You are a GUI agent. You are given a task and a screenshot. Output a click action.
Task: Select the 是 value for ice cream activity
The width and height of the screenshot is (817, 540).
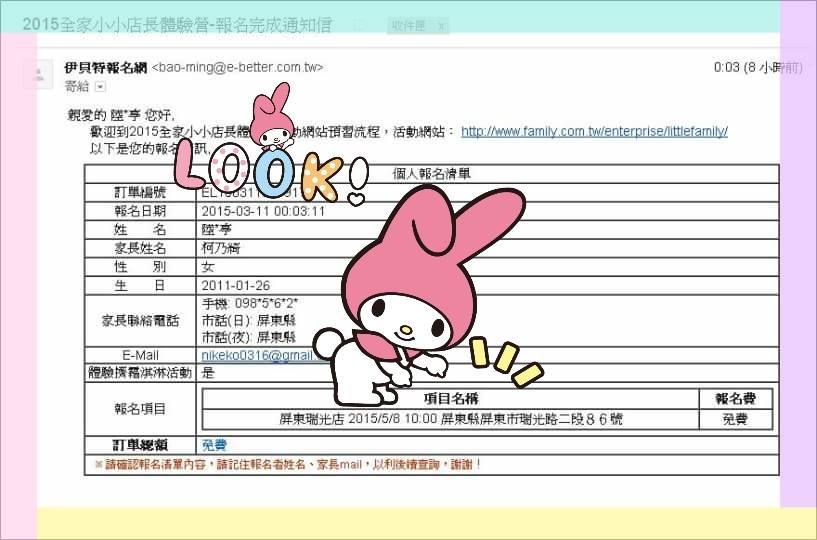tap(208, 373)
